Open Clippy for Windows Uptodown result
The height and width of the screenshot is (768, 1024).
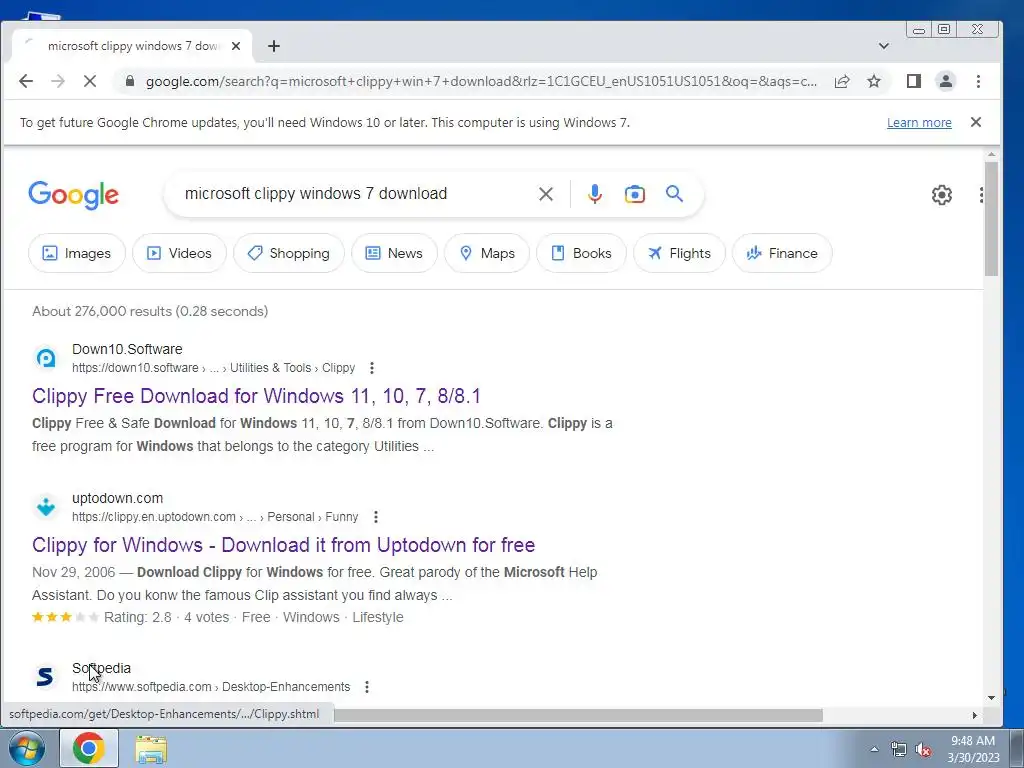[x=283, y=545]
